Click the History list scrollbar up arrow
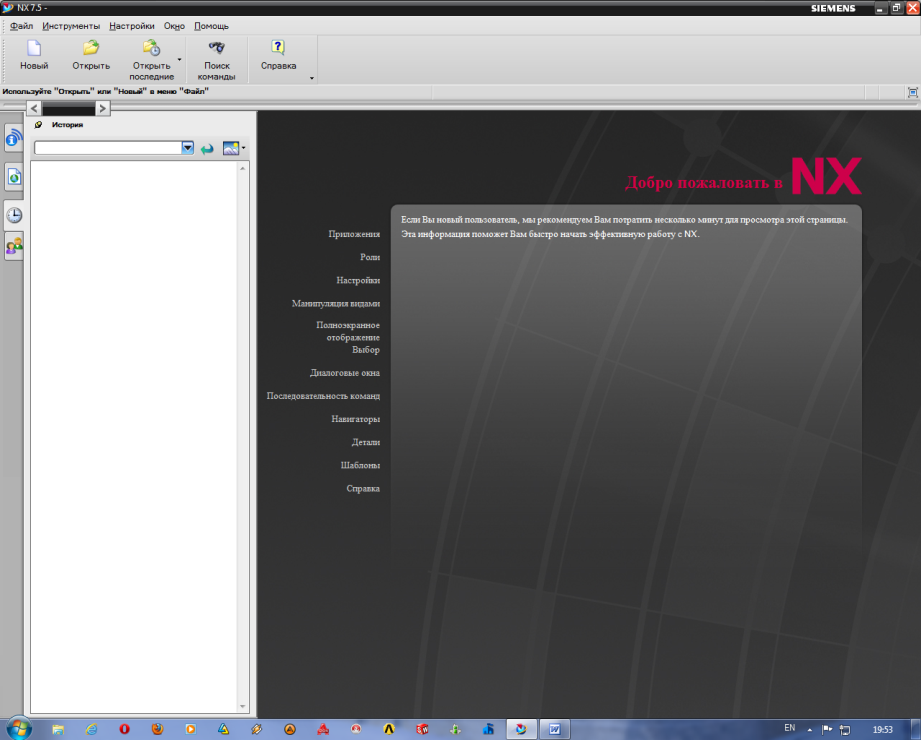The image size is (921, 740). pos(243,169)
